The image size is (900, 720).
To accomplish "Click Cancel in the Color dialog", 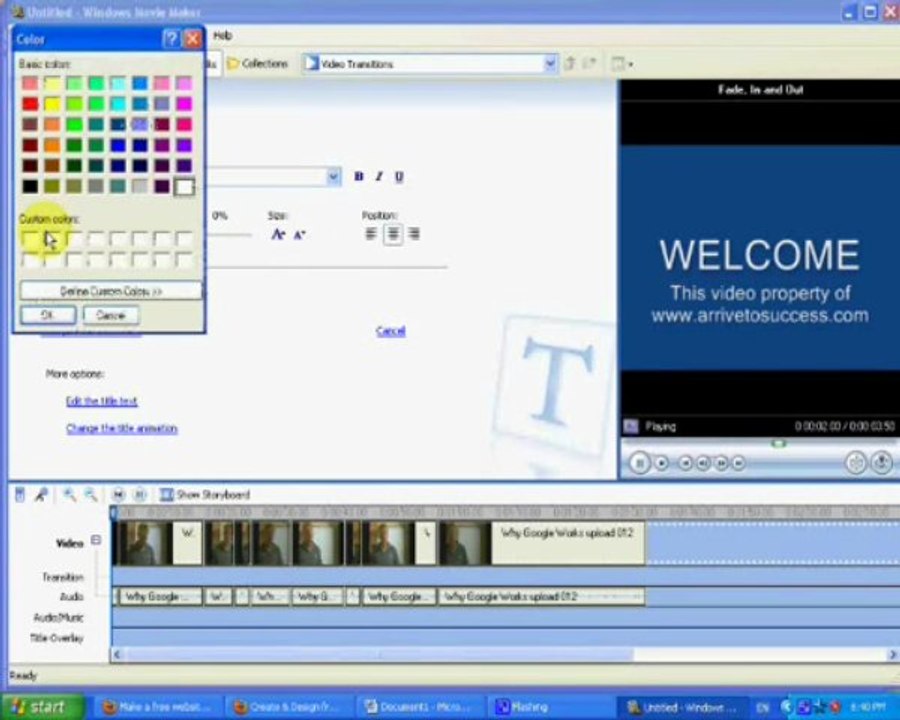I will (x=110, y=315).
